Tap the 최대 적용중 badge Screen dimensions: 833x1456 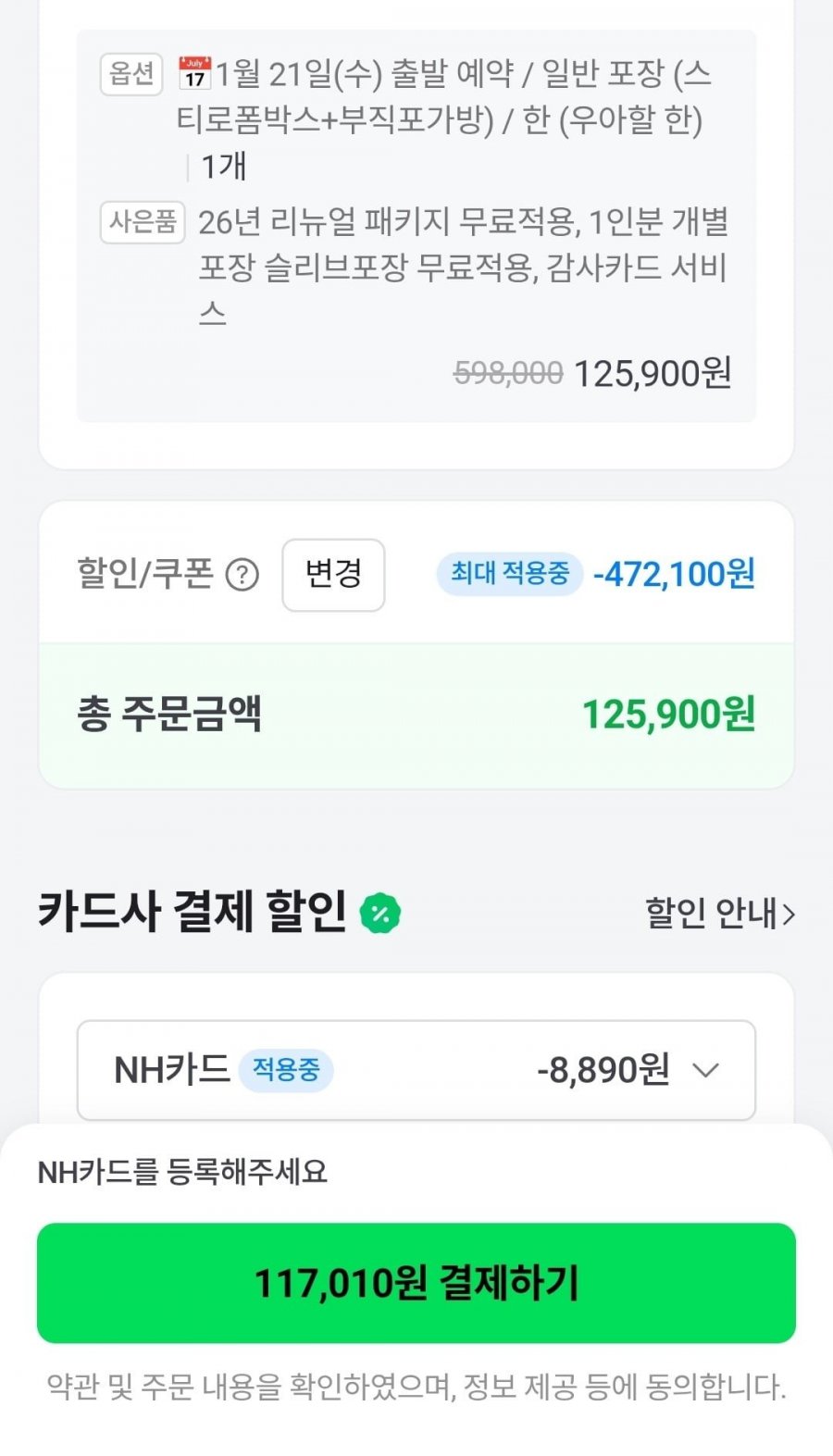click(509, 574)
